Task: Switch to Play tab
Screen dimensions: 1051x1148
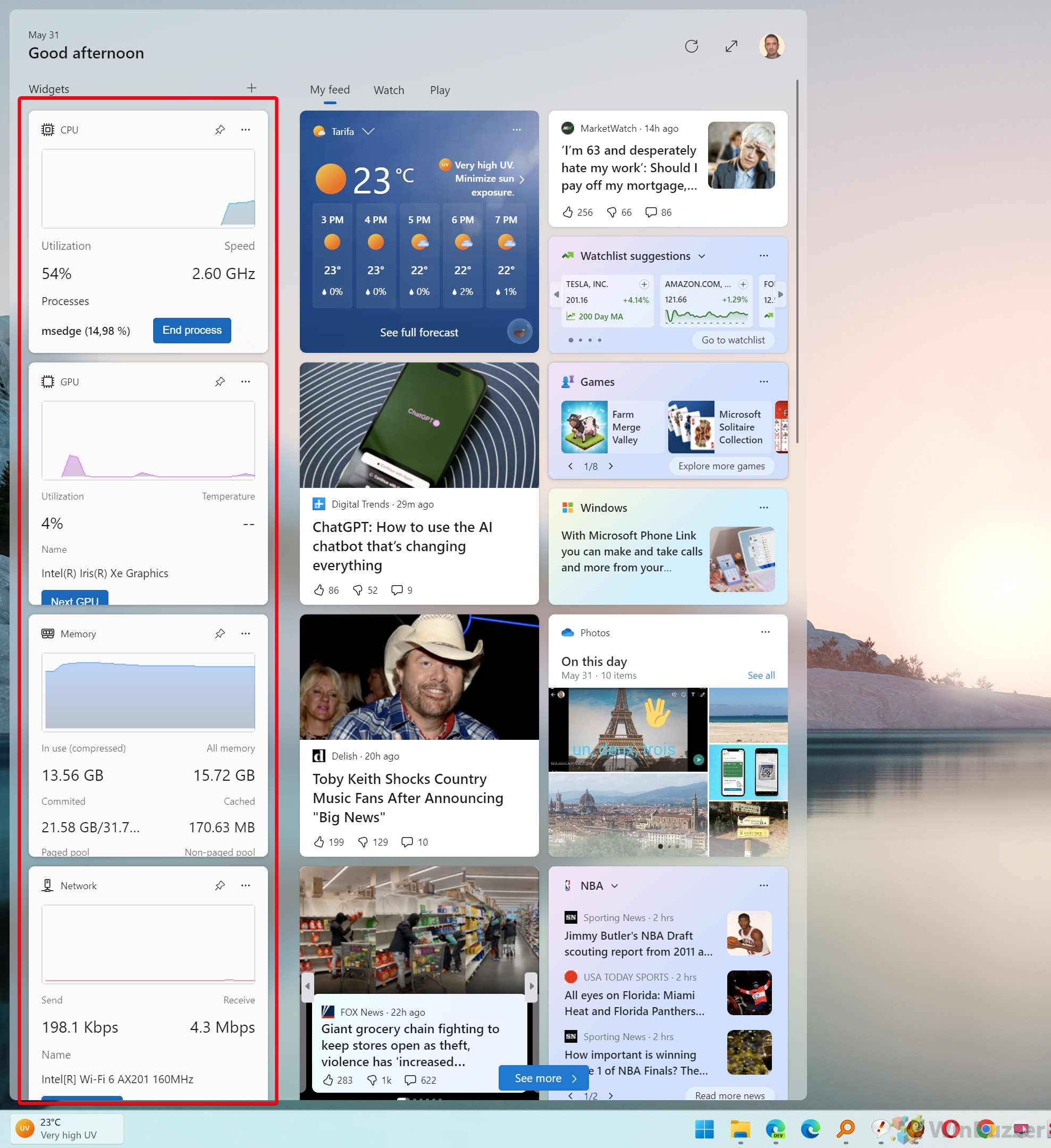Action: pos(440,90)
